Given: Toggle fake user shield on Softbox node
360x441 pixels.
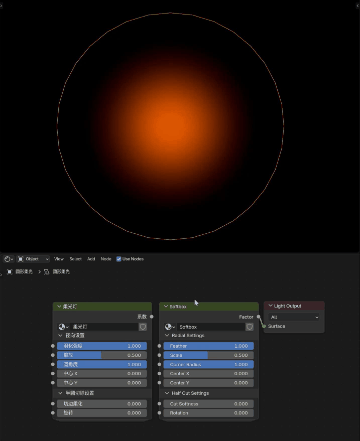Looking at the screenshot, I should click(249, 327).
